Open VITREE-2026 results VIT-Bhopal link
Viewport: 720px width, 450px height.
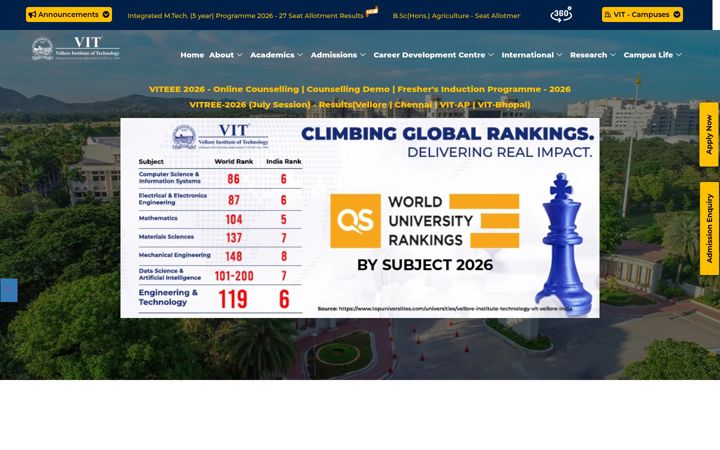504,105
